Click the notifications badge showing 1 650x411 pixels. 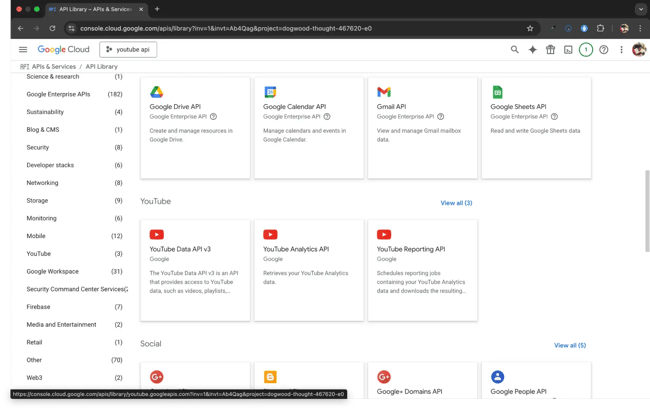click(x=586, y=49)
